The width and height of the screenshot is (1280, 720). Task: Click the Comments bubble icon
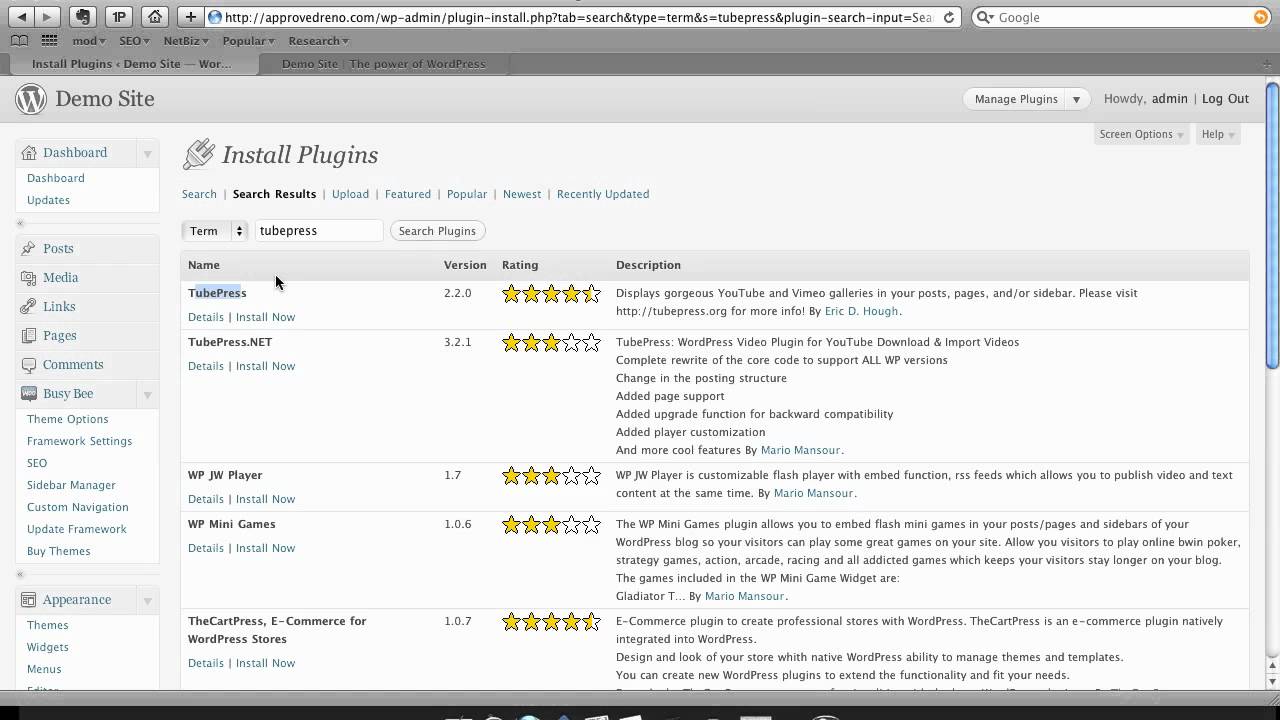[29, 365]
